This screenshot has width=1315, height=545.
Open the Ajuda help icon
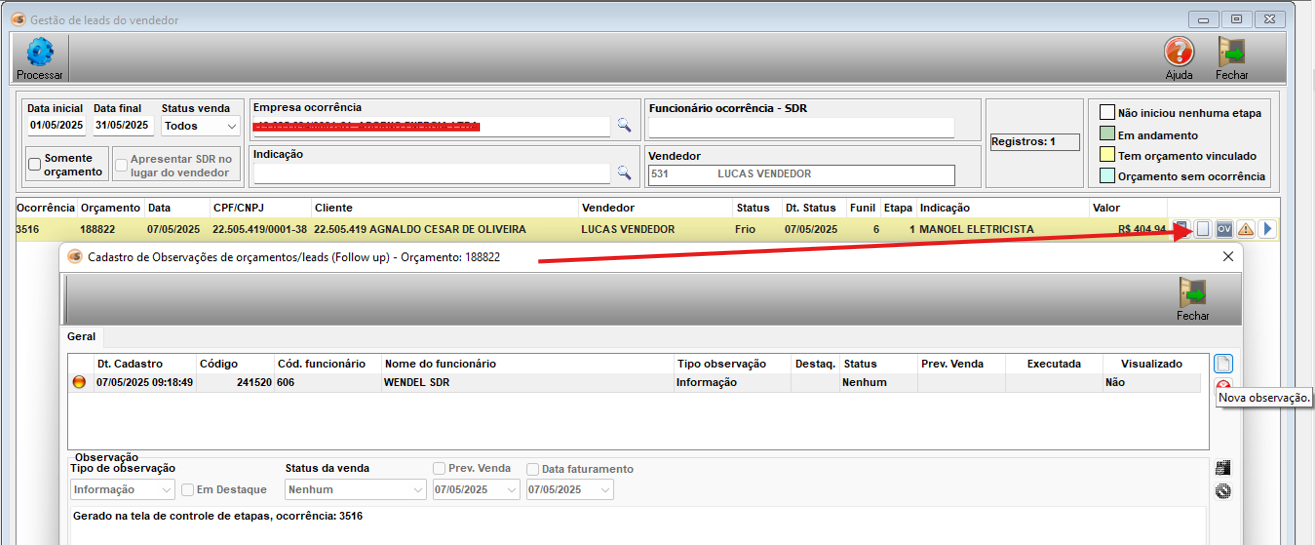tap(1179, 52)
